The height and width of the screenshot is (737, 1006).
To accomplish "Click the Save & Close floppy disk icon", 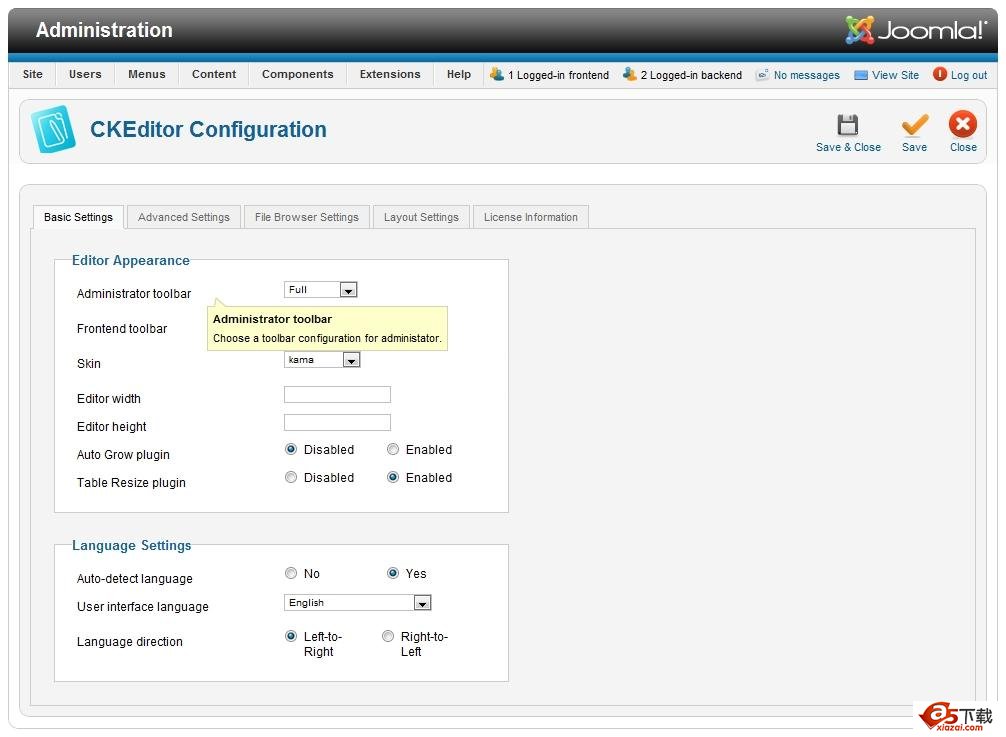I will (x=847, y=125).
